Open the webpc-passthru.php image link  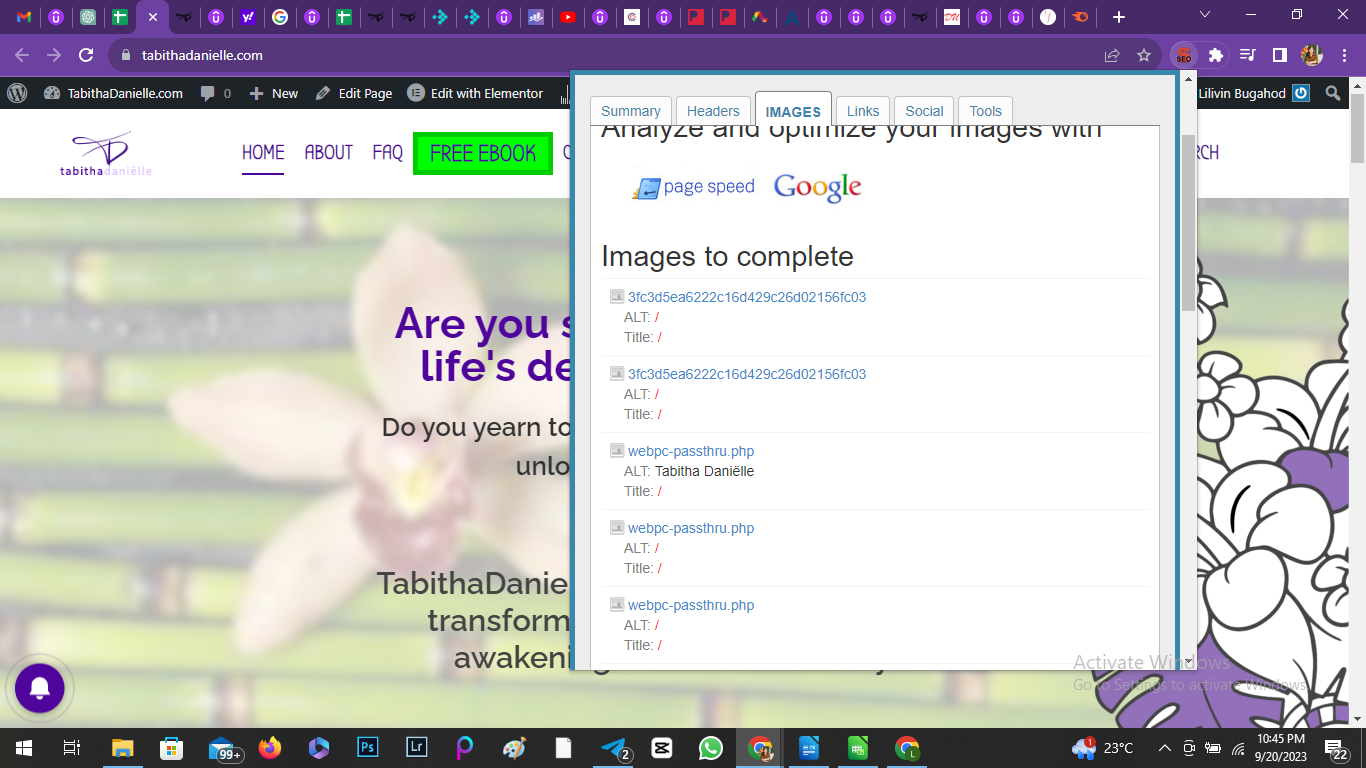690,451
